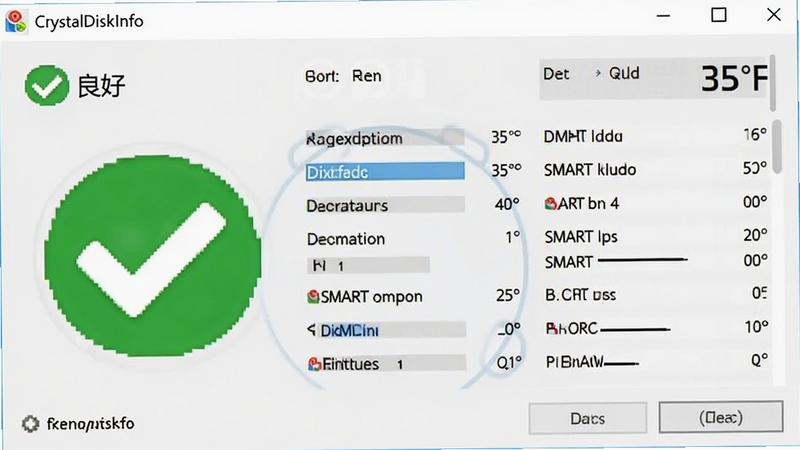Click the small arrow between Det and Qud
Image resolution: width=800 pixels, height=450 pixels.
click(597, 73)
